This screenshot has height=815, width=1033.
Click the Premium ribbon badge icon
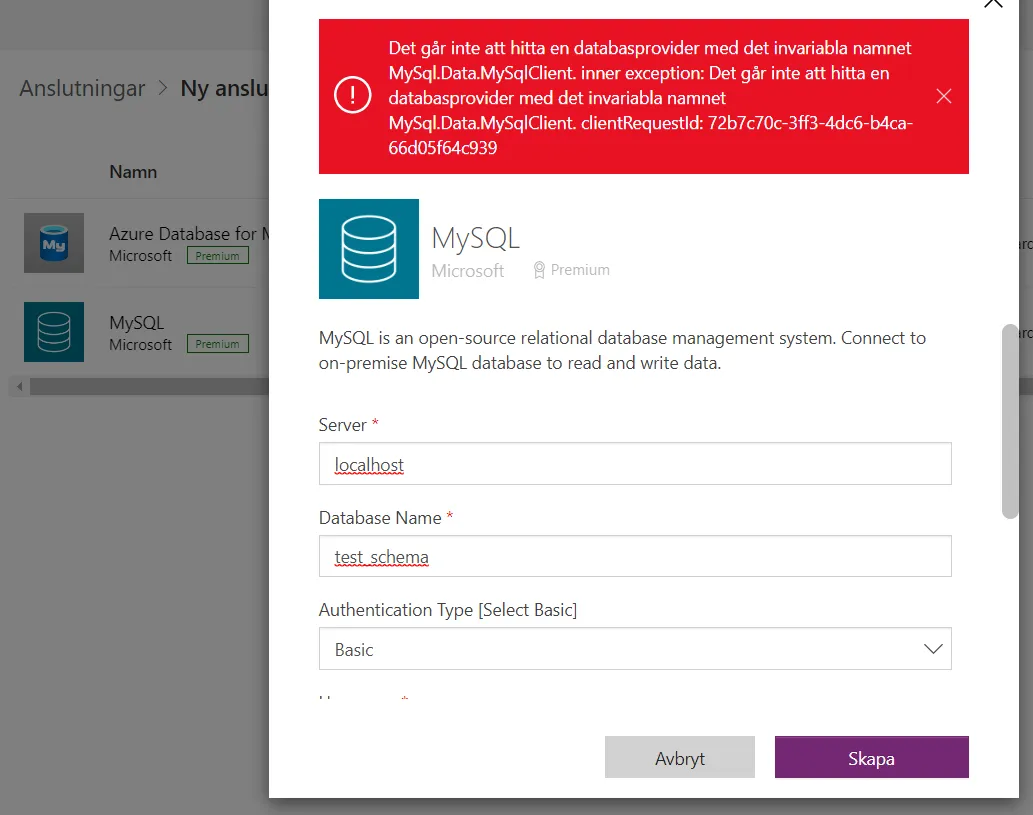tap(539, 270)
